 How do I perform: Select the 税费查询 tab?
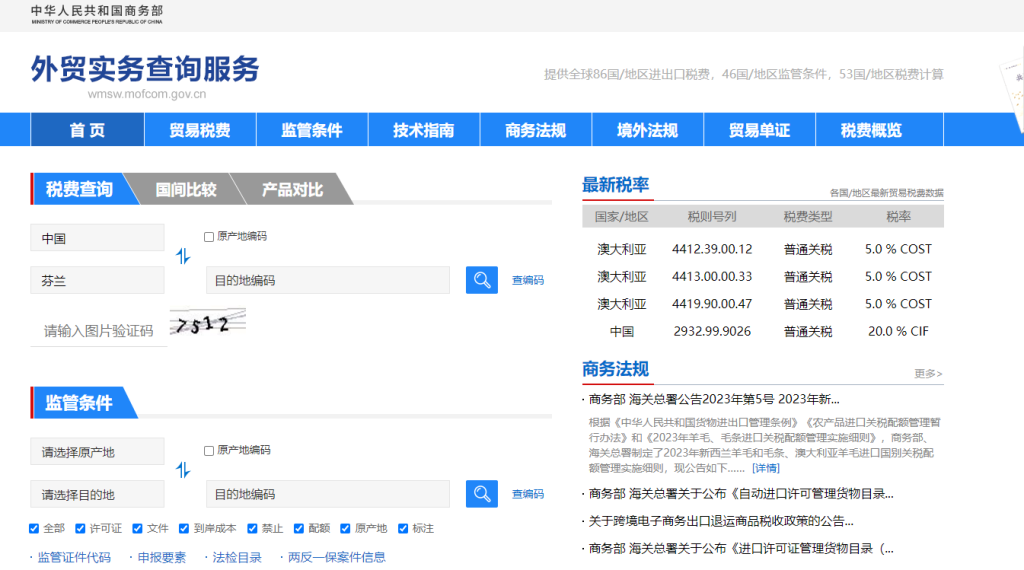80,189
